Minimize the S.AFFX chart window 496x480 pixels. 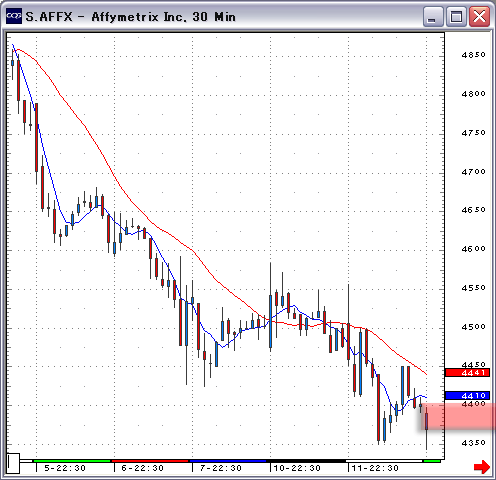pos(433,17)
